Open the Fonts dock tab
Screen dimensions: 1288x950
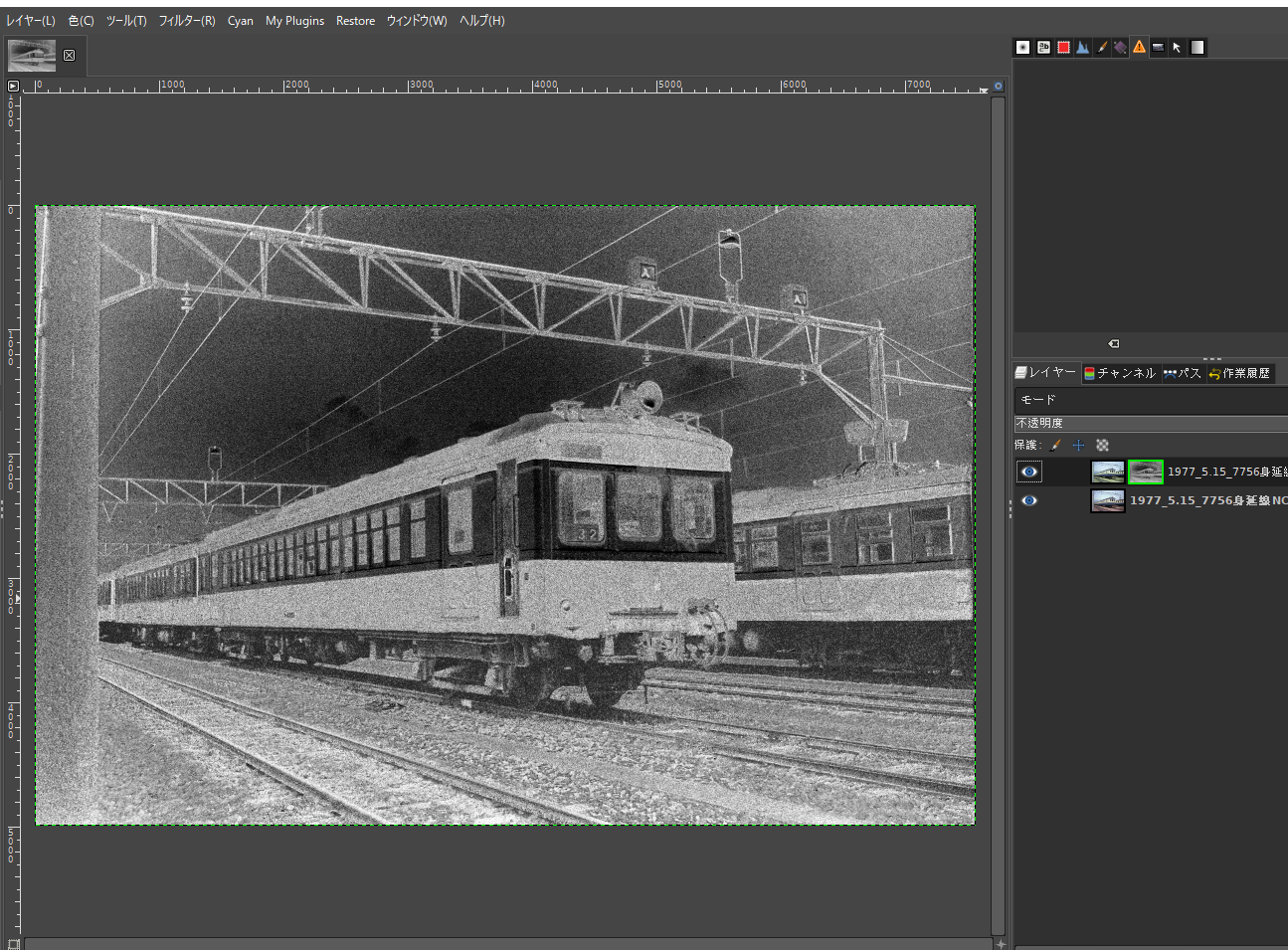[x=1043, y=47]
